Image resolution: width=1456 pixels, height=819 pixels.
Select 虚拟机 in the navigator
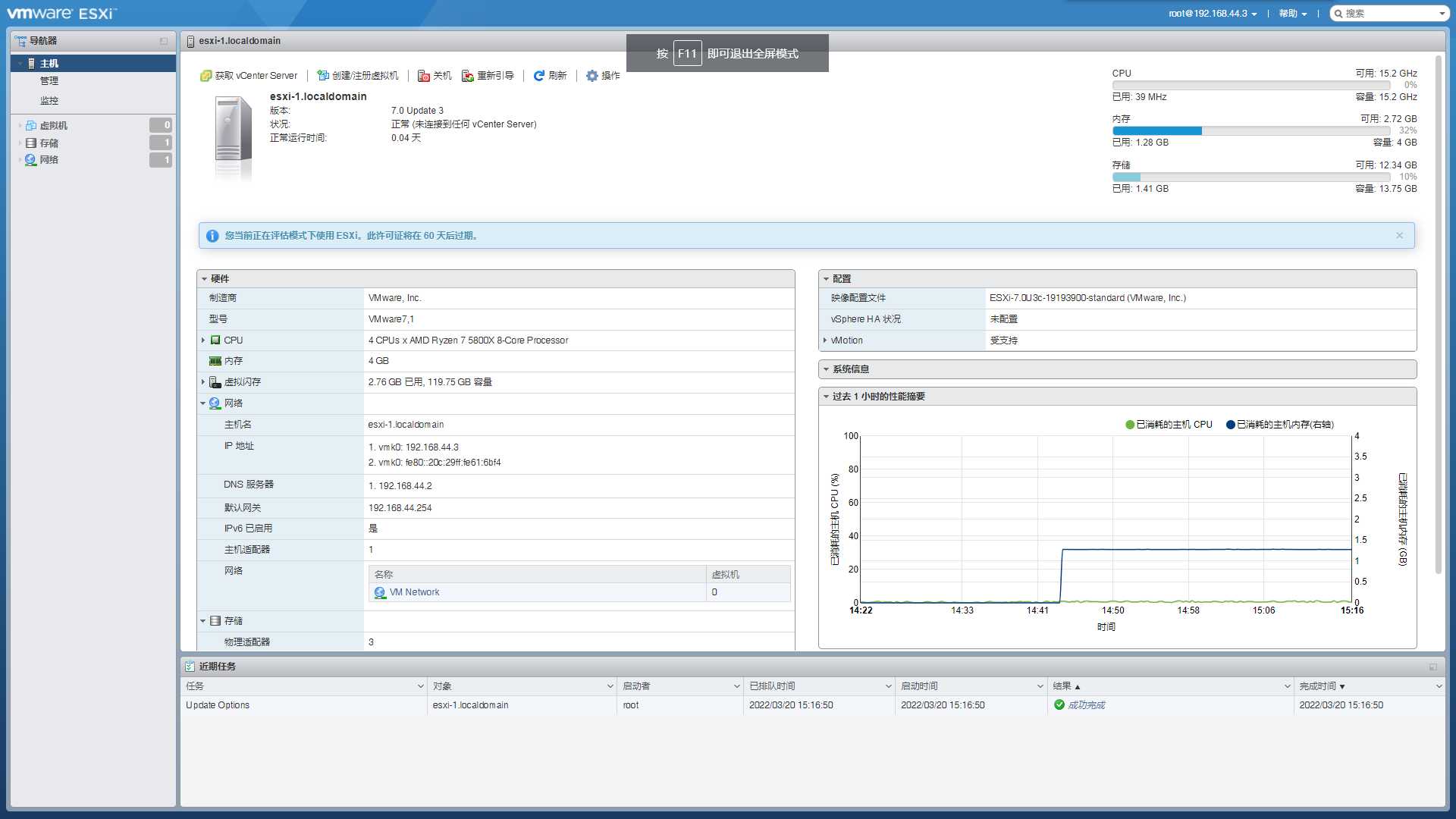coord(54,126)
